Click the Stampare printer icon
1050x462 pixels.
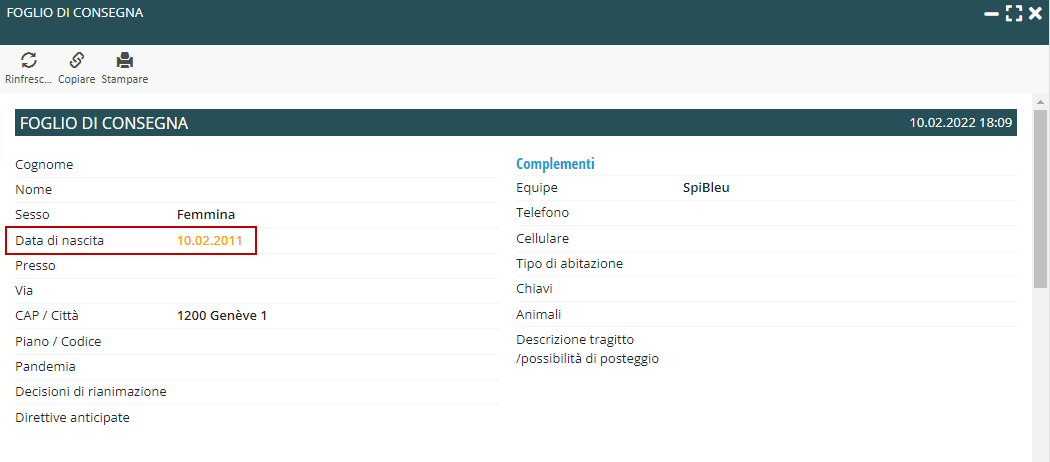click(125, 60)
